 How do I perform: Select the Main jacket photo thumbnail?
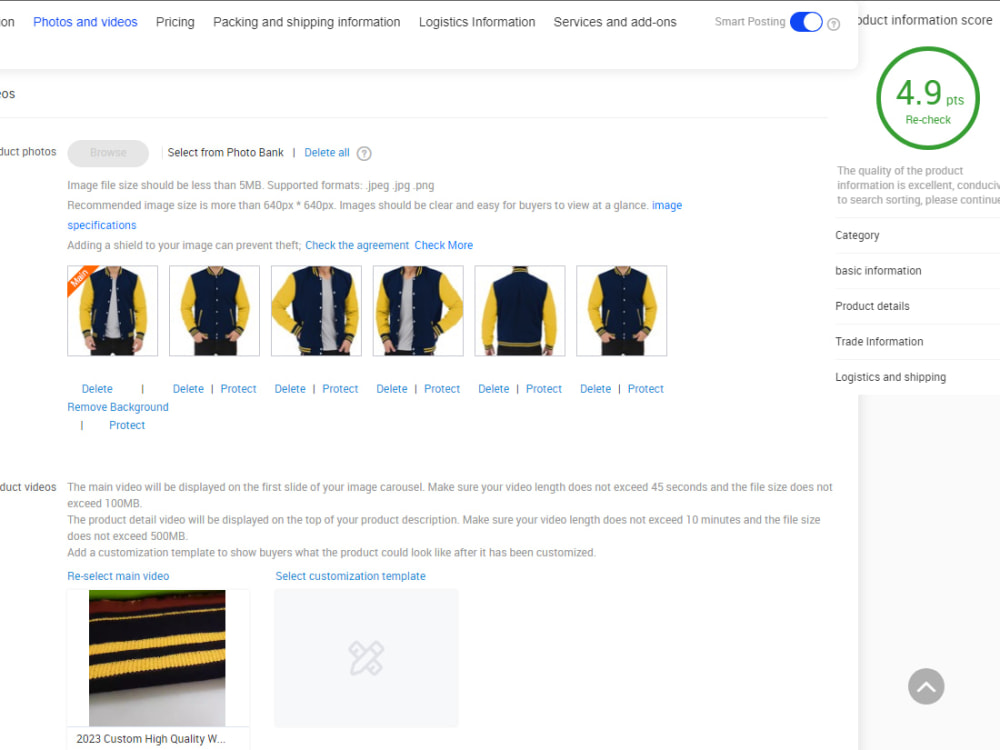112,311
